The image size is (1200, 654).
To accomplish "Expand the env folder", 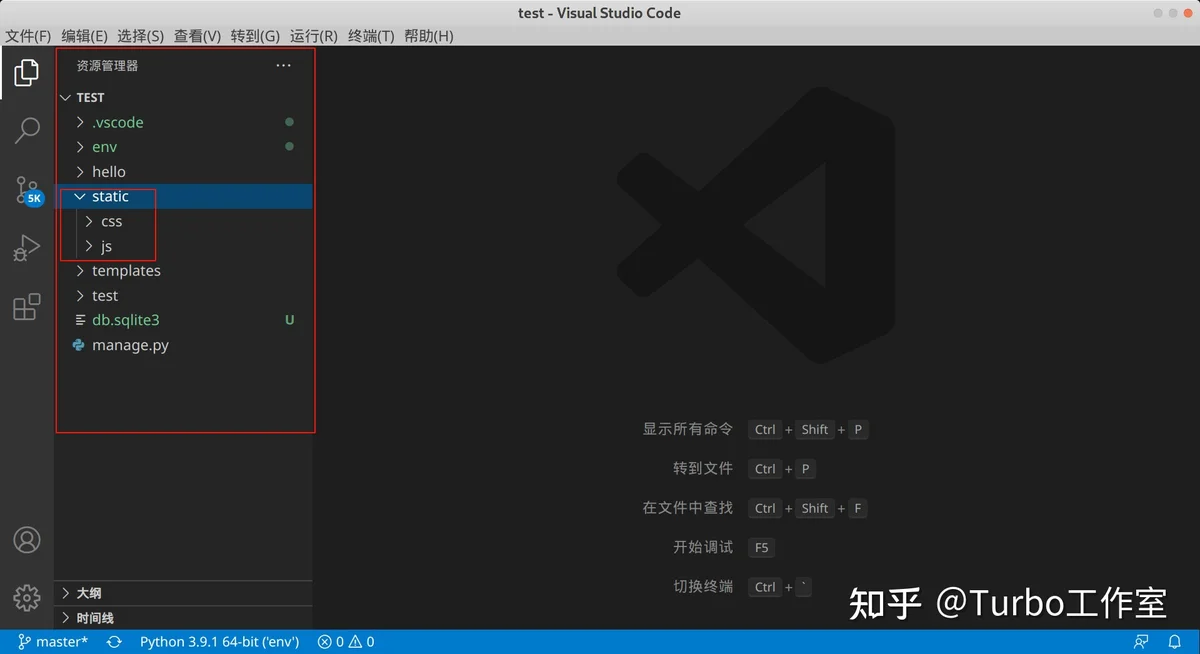I will pos(185,147).
